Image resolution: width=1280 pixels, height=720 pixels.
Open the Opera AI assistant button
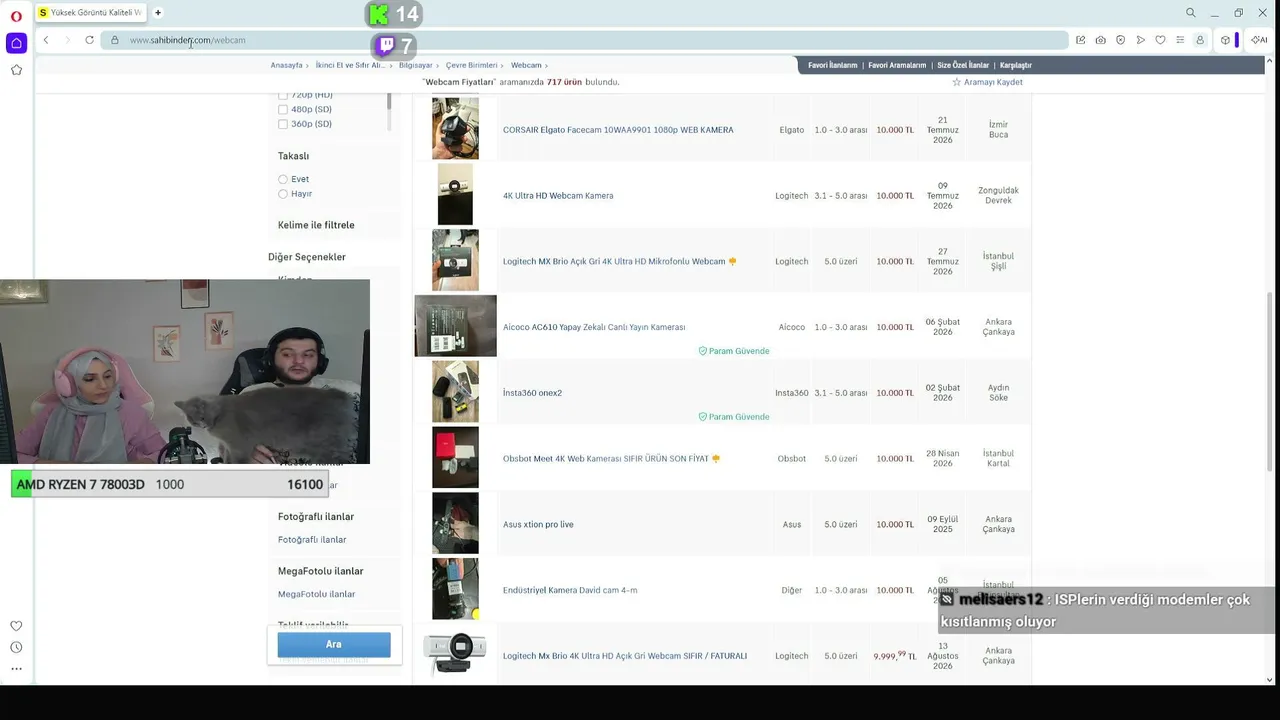tap(1259, 40)
